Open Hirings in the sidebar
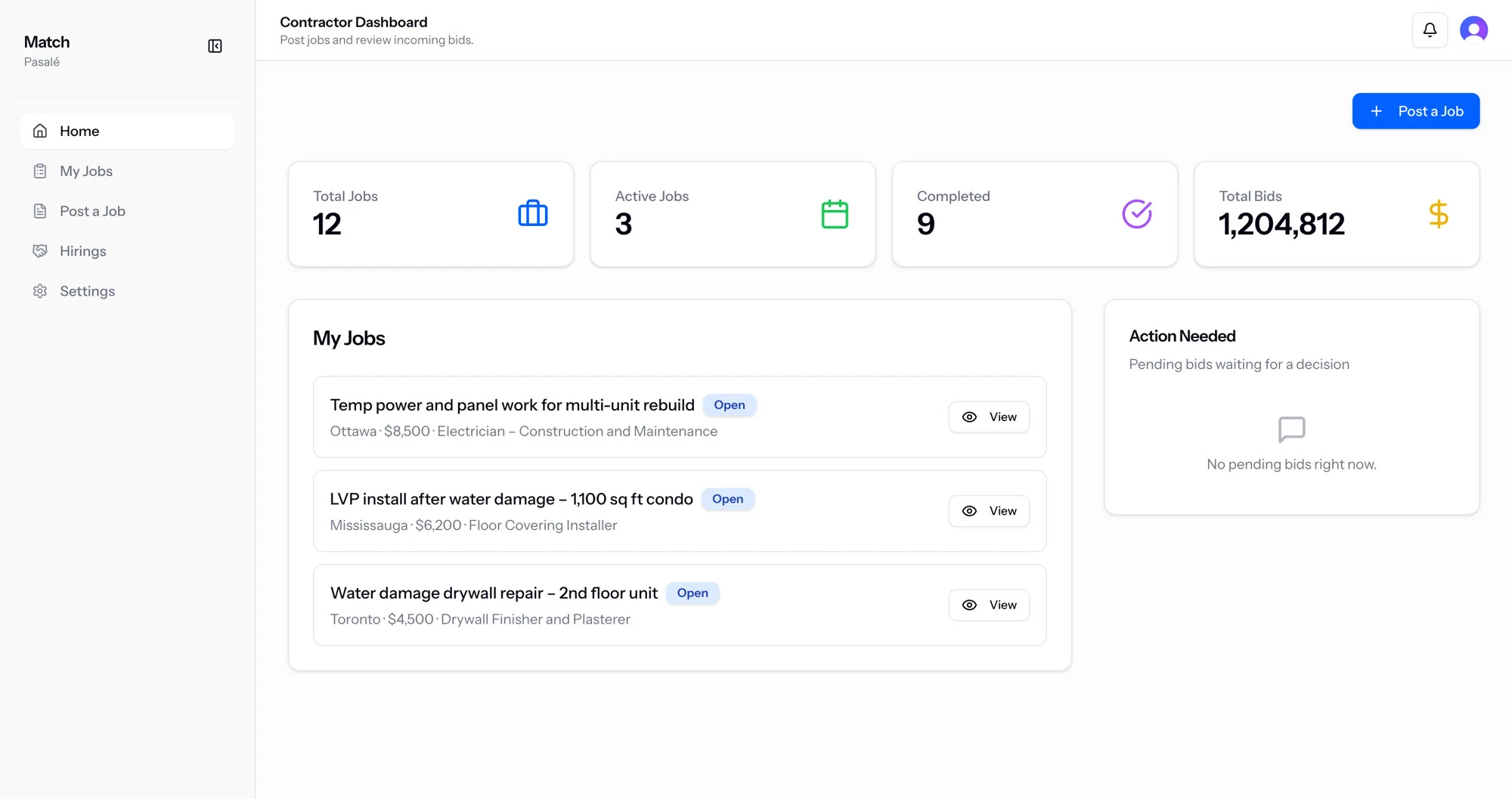The height and width of the screenshot is (799, 1512). [128, 251]
